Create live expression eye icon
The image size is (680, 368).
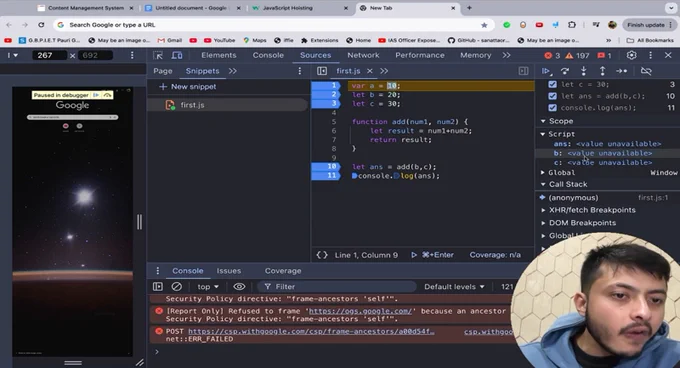click(x=239, y=287)
